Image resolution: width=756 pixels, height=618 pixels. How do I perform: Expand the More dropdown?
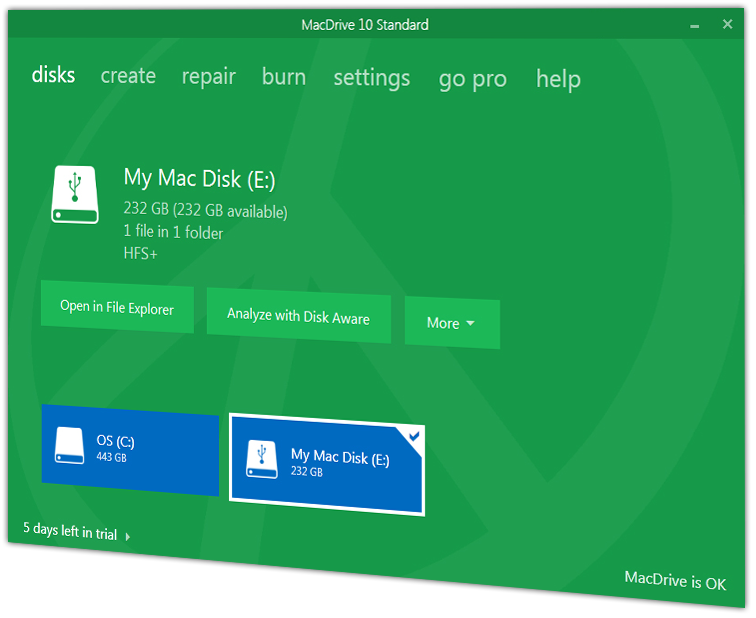click(452, 323)
